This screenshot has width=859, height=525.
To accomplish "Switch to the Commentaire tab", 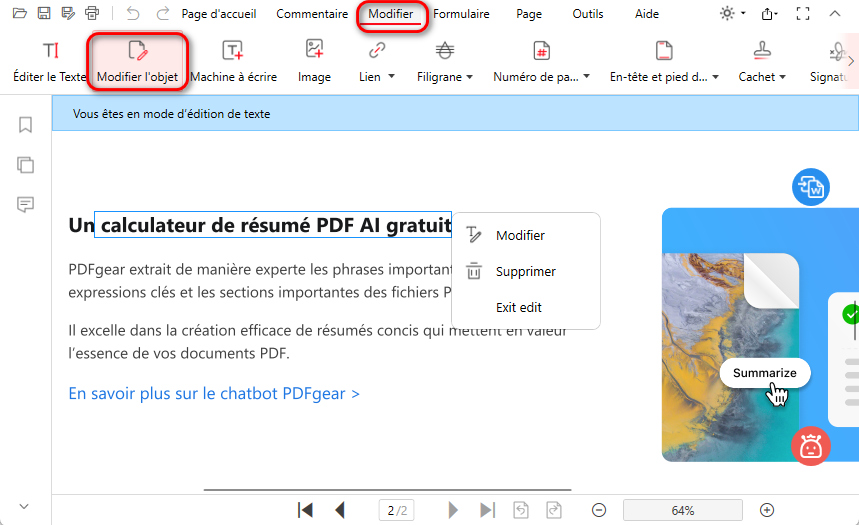I will click(312, 14).
